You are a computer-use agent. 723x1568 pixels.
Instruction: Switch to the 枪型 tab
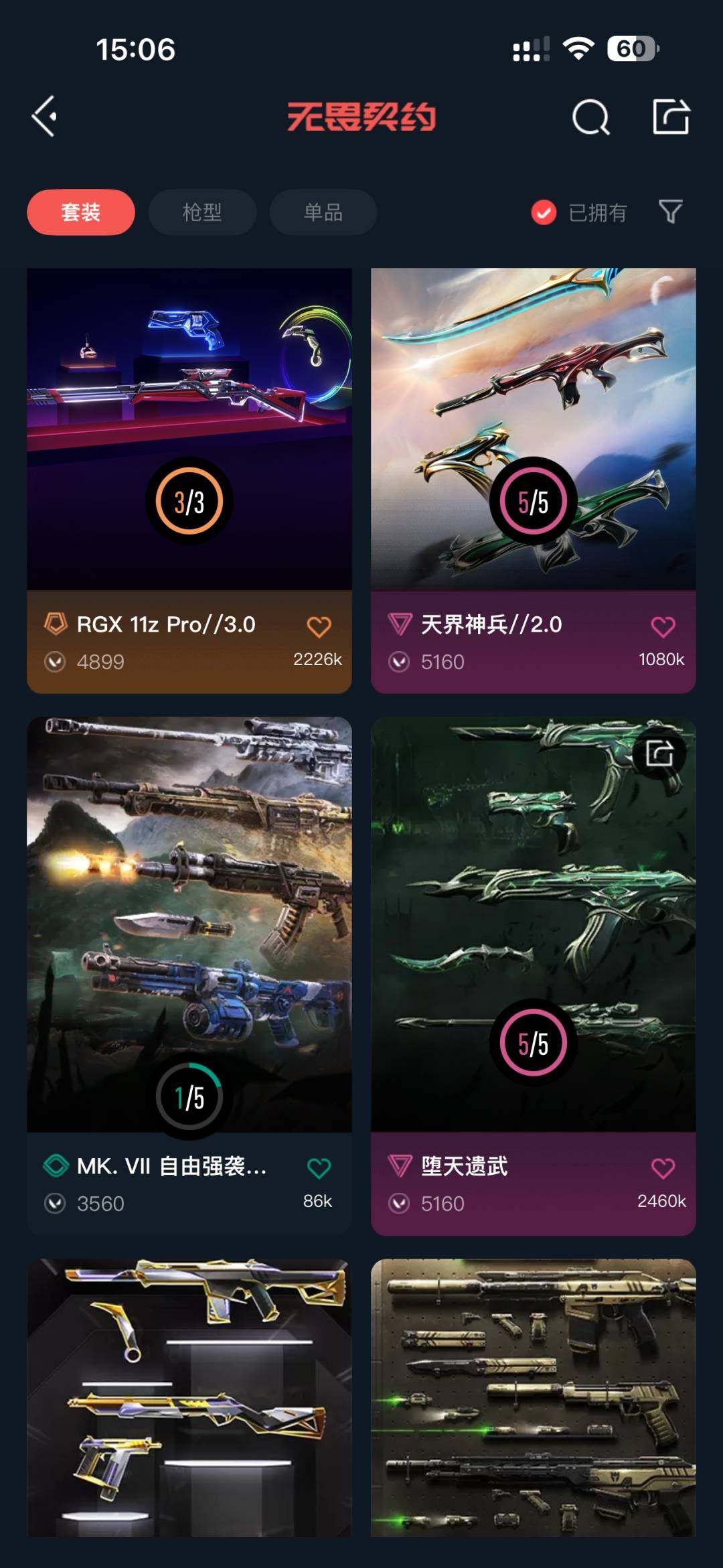(202, 212)
